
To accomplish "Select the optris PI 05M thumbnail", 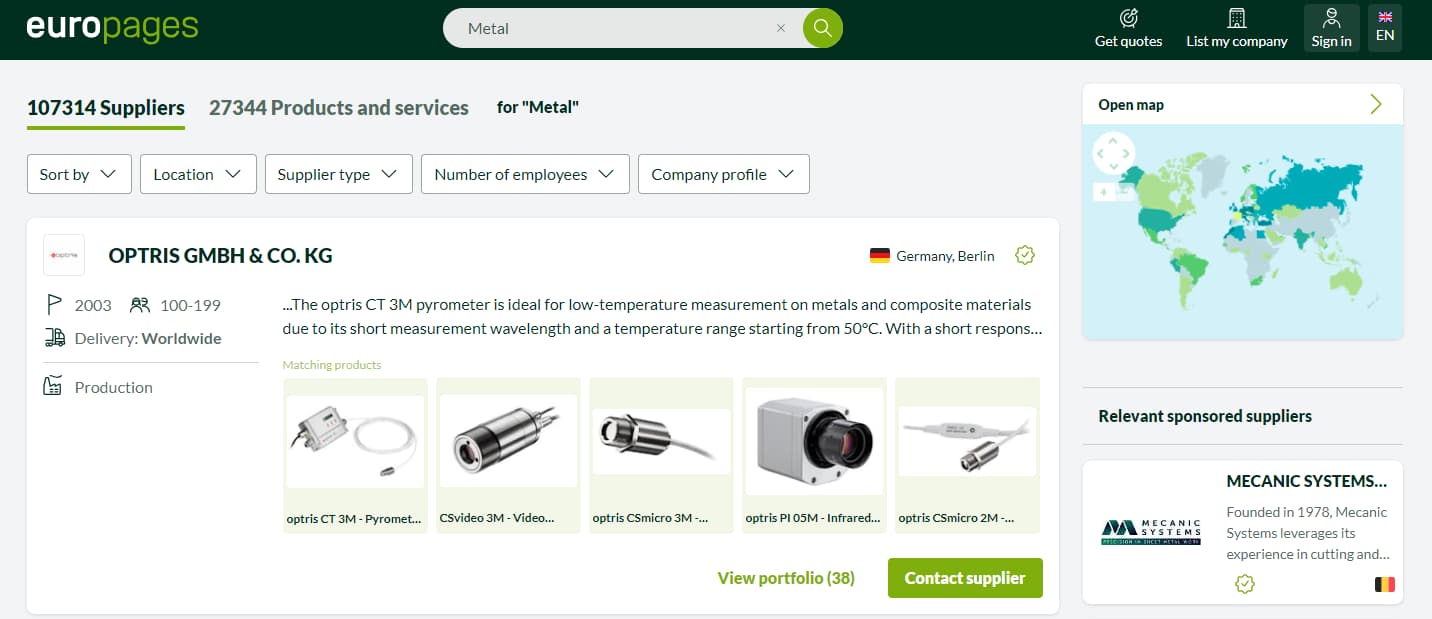I will pos(814,441).
